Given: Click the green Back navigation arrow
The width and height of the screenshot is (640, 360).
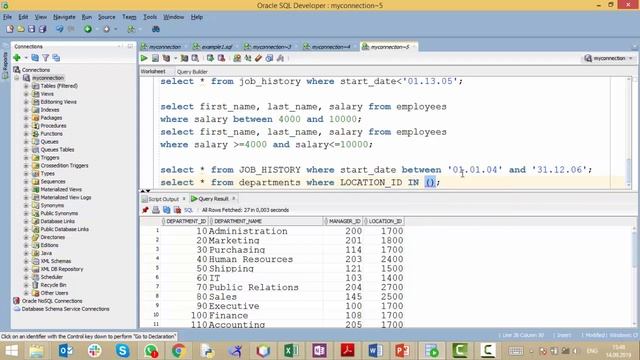Looking at the screenshot, I should [x=88, y=29].
